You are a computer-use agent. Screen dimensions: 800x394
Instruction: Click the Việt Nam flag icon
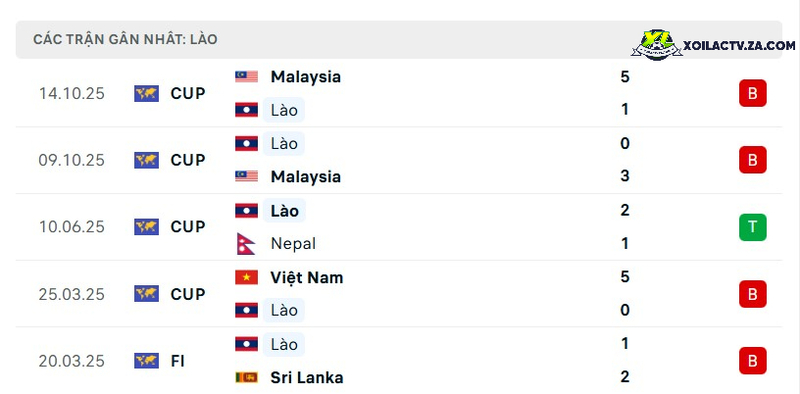pyautogui.click(x=246, y=277)
